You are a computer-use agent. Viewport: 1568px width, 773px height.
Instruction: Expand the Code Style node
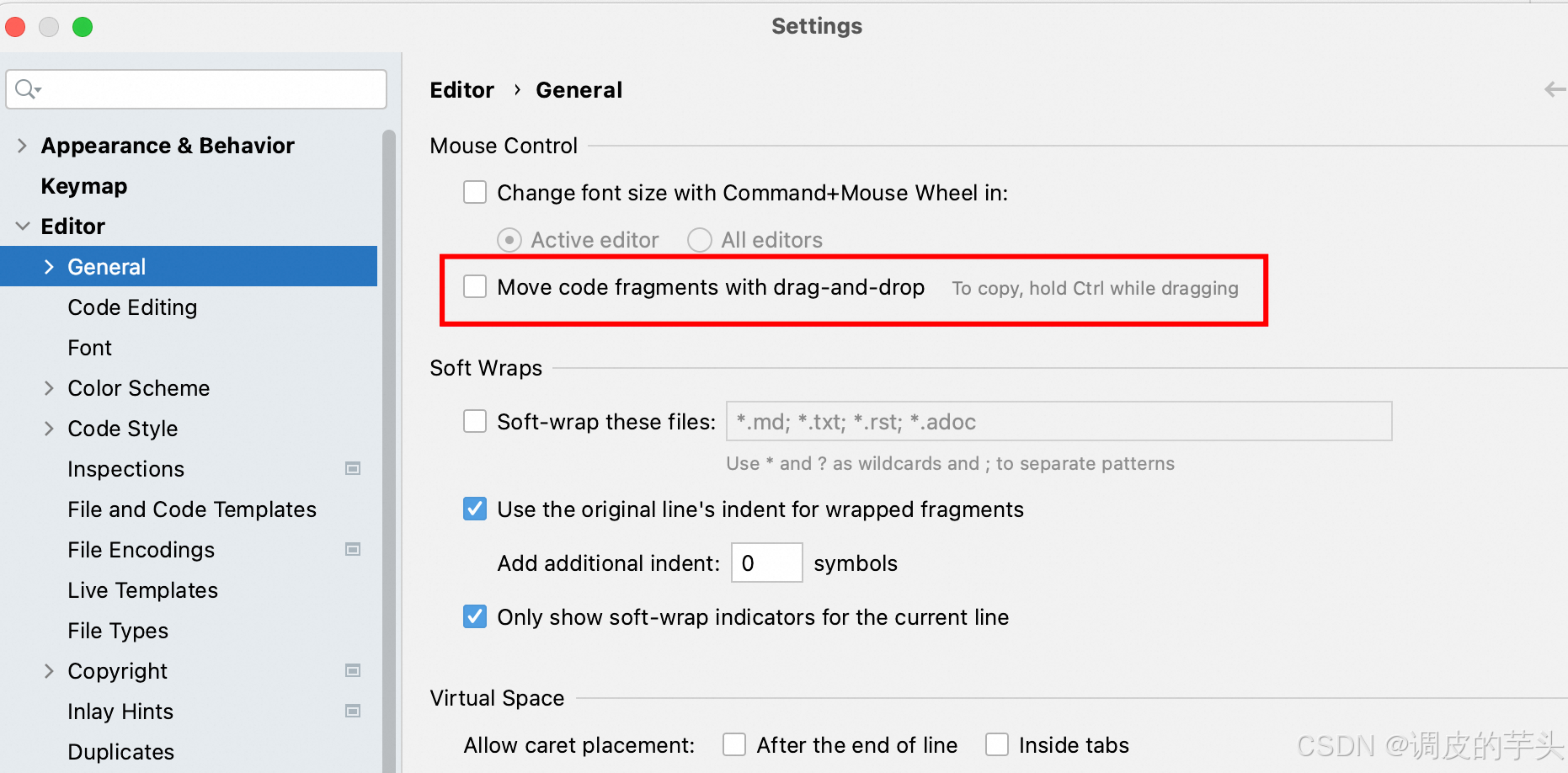coord(49,429)
